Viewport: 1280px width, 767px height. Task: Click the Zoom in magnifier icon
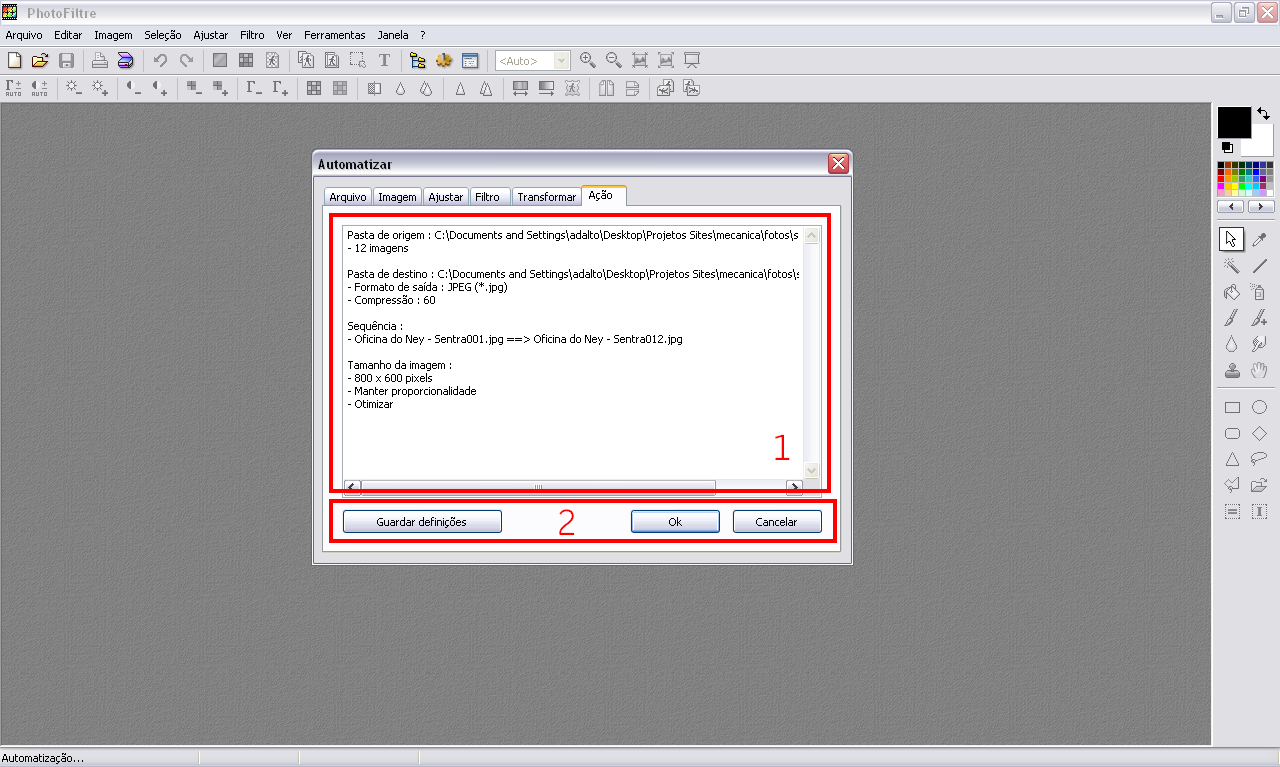(588, 61)
